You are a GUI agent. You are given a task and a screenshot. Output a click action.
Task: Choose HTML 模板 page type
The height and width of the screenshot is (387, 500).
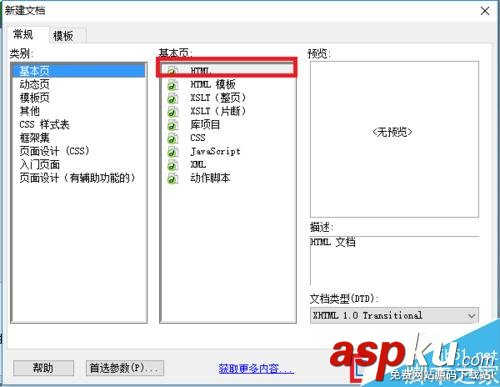click(x=213, y=84)
